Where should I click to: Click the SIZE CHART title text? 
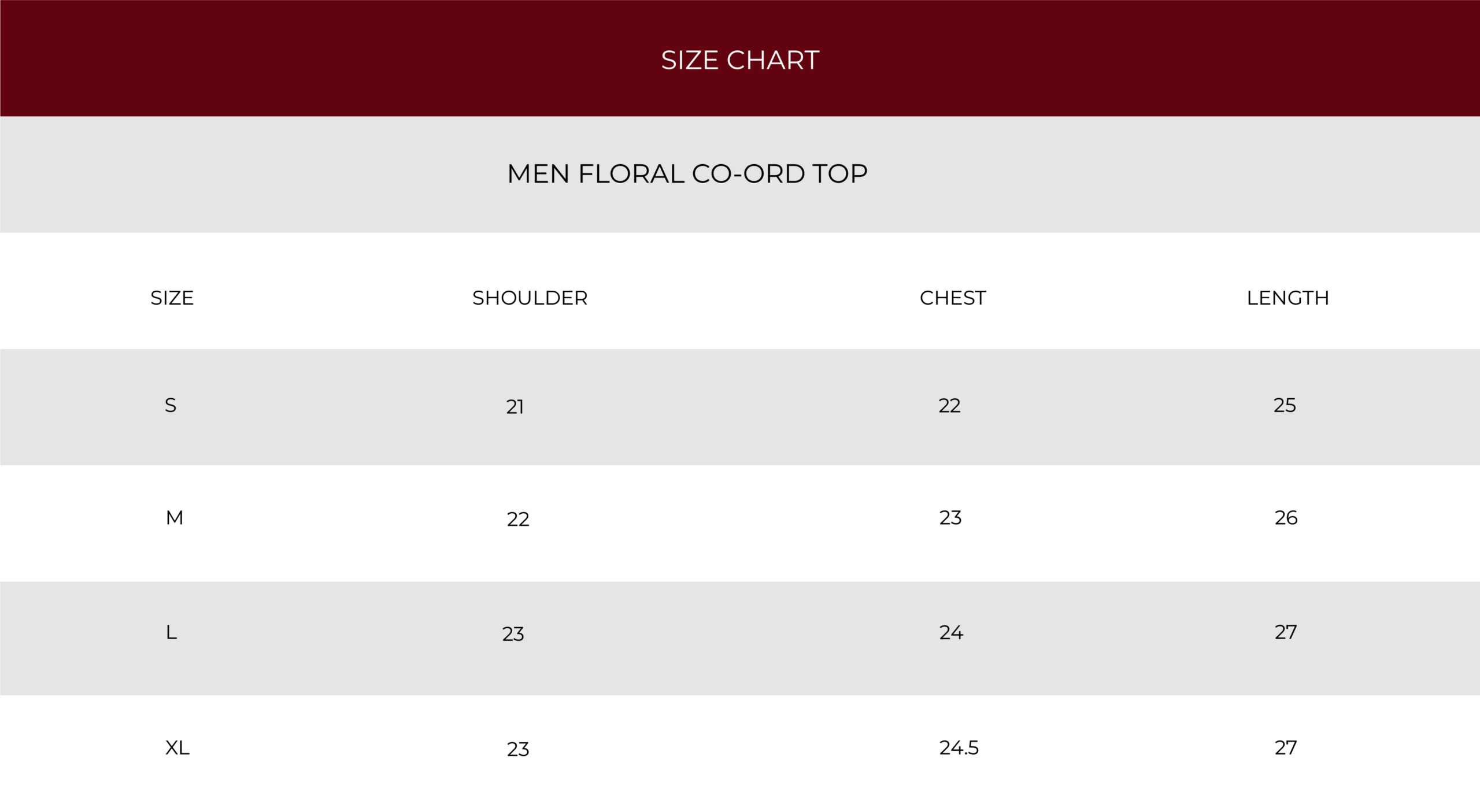(x=740, y=60)
